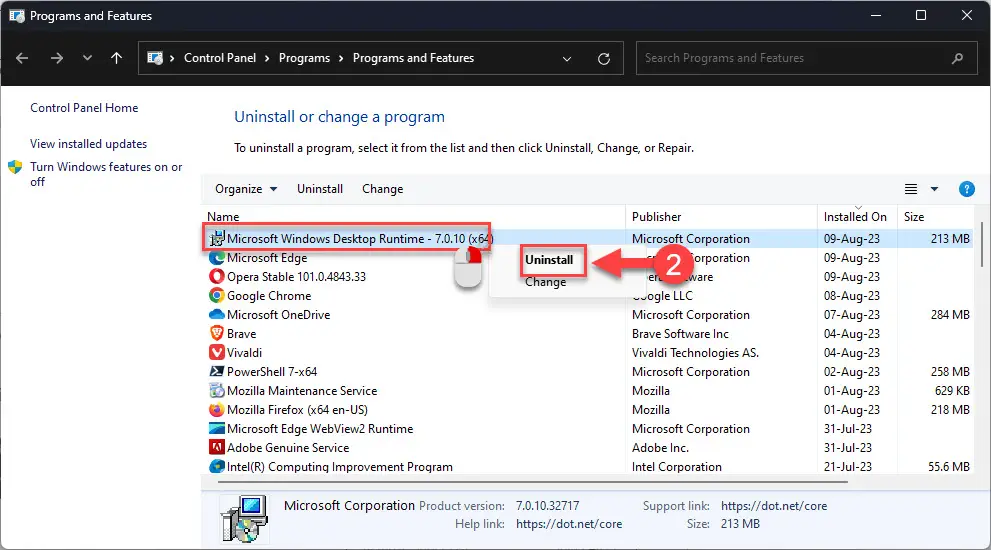Screen dimensions: 991x550
Task: Select Mozilla Firefox (x64 en-US)
Action: (x=297, y=410)
